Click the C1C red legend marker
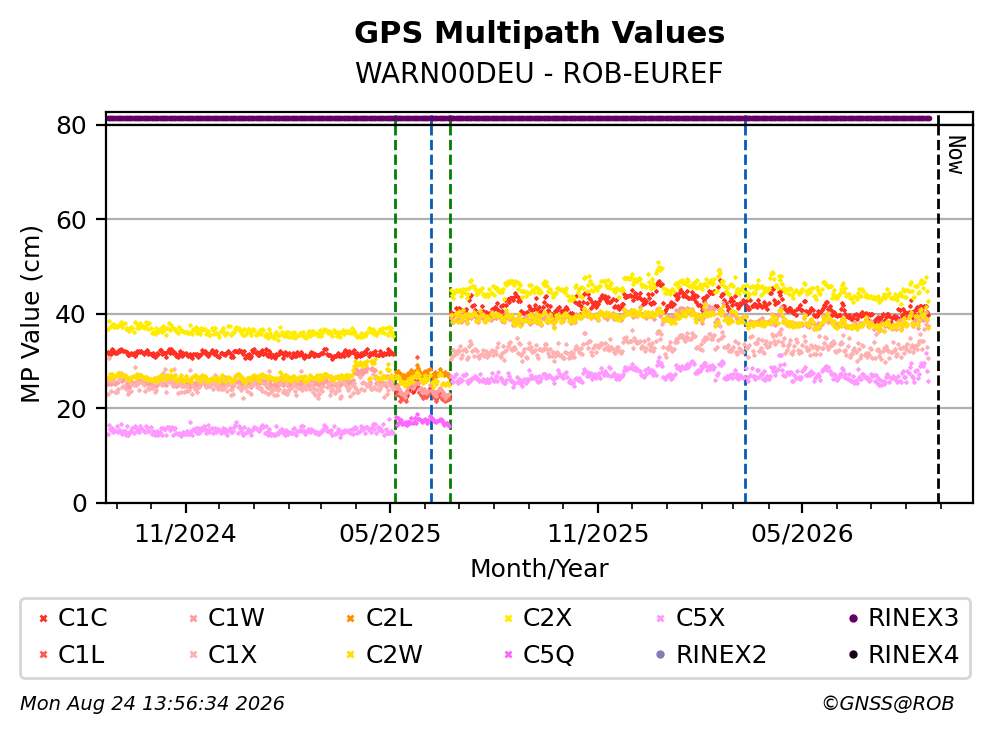 [x=43, y=619]
